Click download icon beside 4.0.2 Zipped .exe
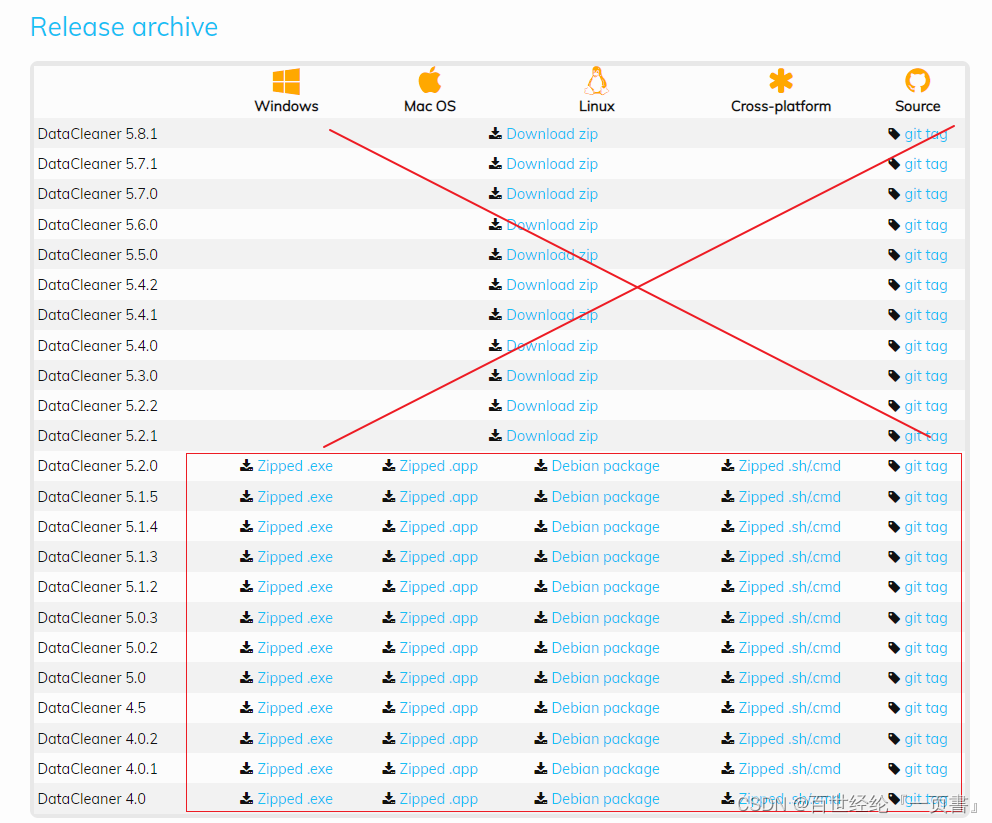Image resolution: width=992 pixels, height=823 pixels. pos(247,738)
